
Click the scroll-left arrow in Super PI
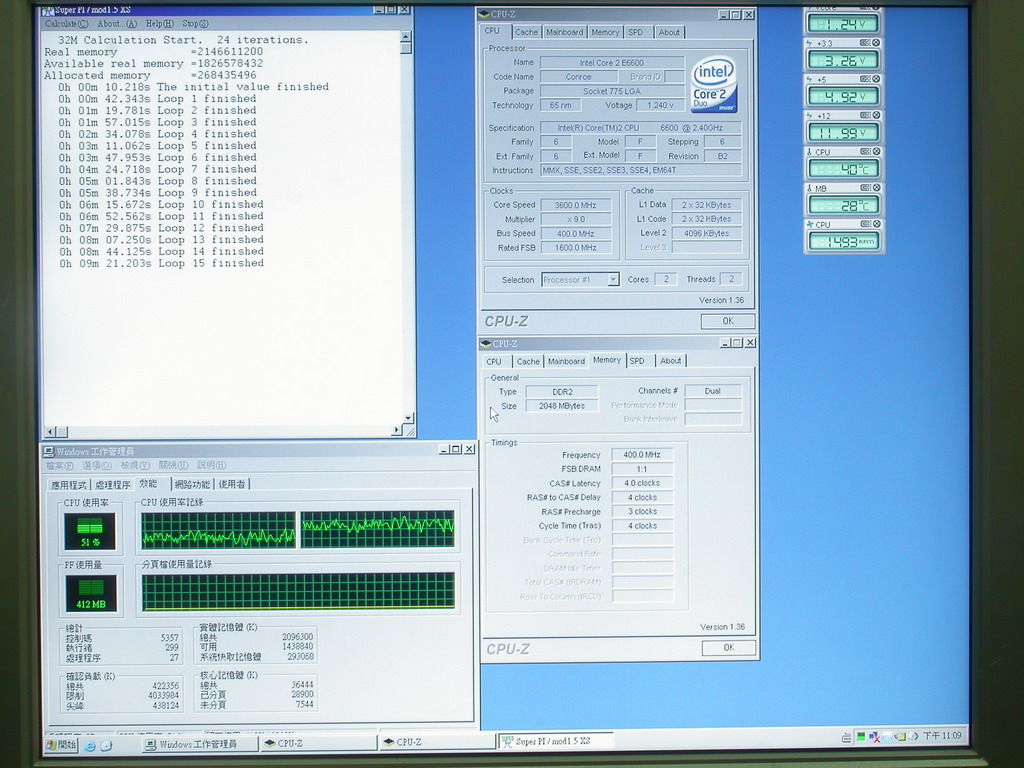click(50, 431)
